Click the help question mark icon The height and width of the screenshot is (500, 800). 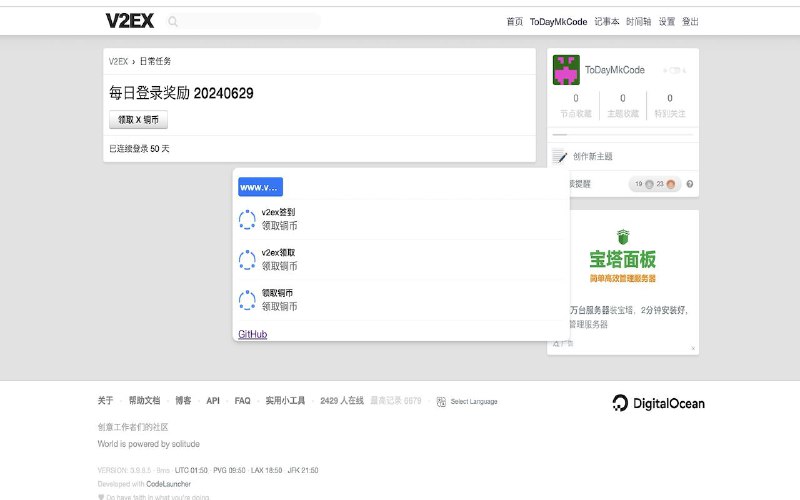click(690, 184)
